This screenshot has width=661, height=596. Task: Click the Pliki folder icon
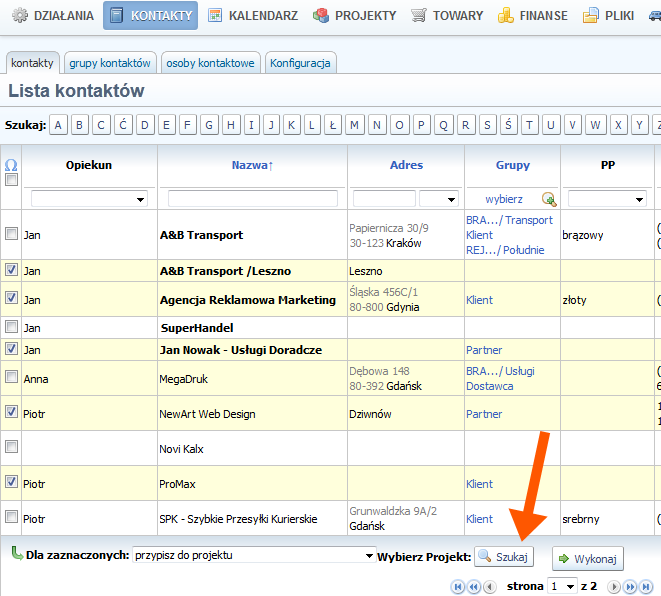pos(591,16)
